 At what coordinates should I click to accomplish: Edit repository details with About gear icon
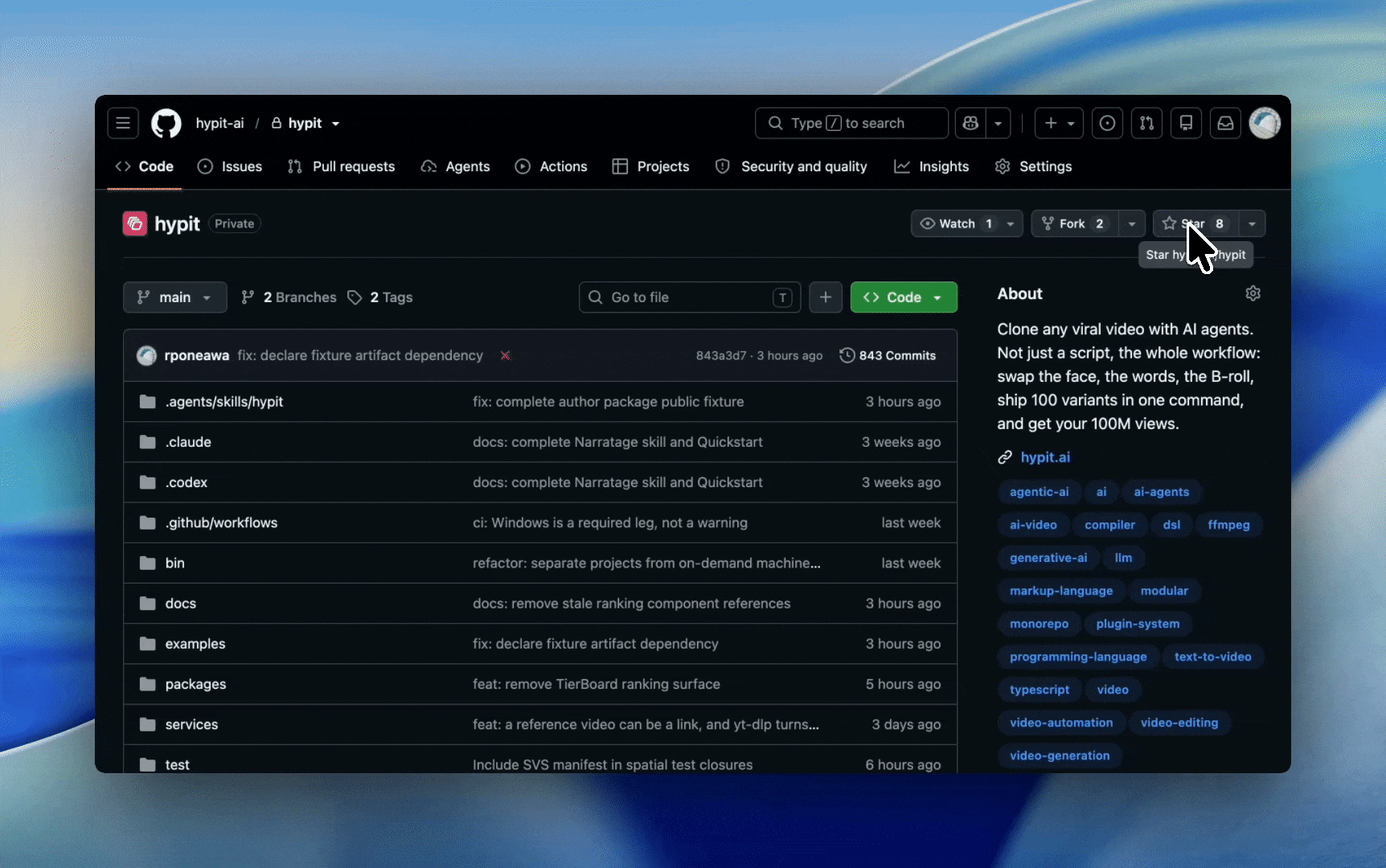pos(1253,293)
